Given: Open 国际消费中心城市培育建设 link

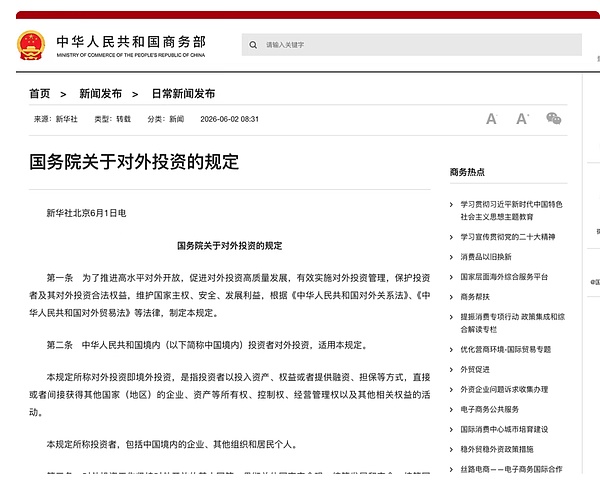Looking at the screenshot, I should pos(504,429).
